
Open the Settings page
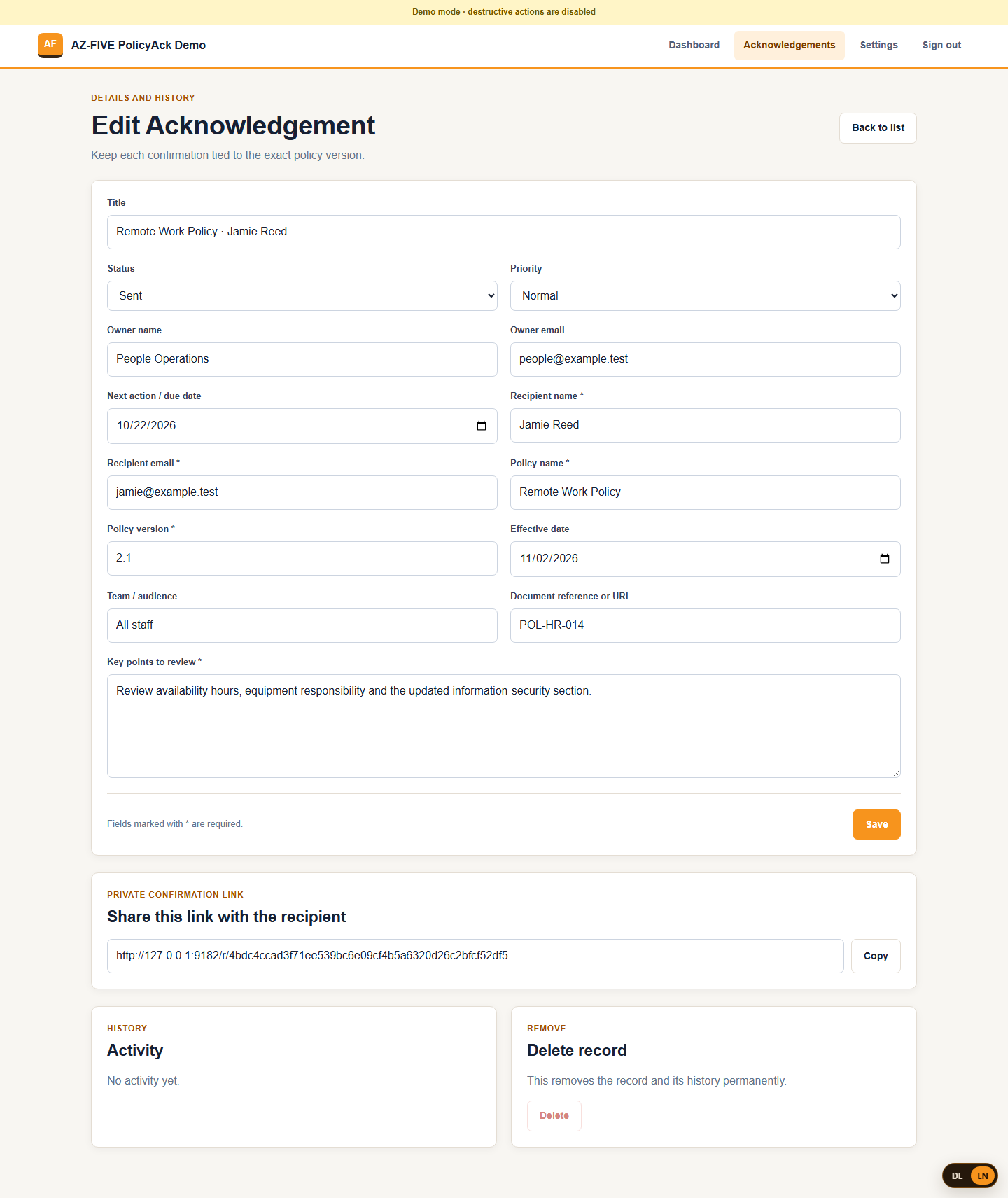879,45
